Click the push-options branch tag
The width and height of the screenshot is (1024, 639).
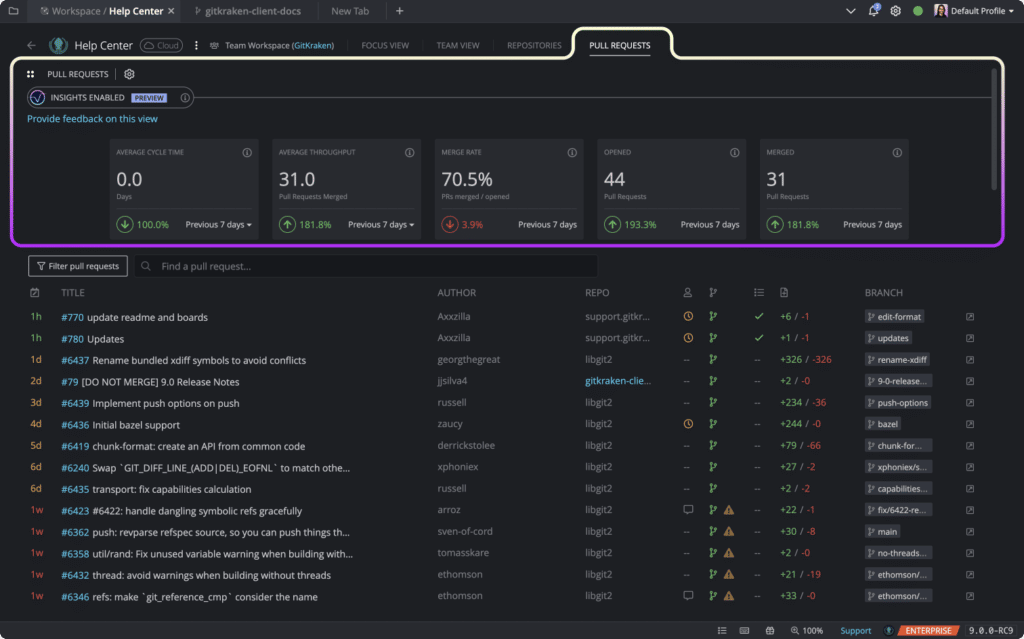(898, 402)
